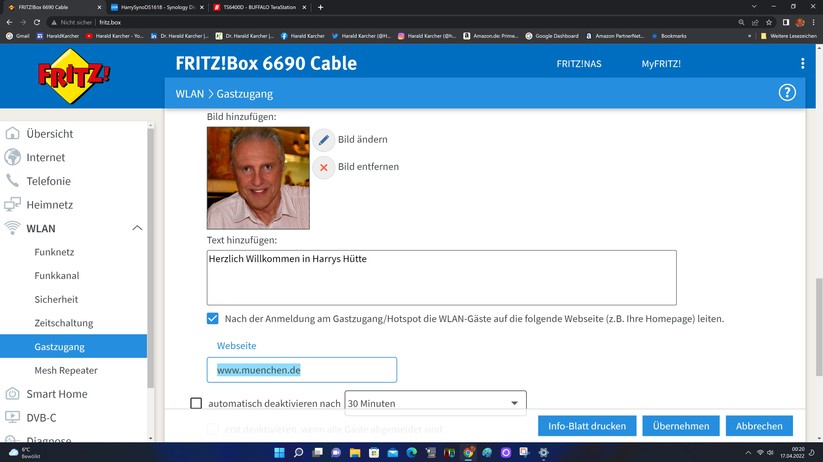Click the welcome text area
Viewport: 823px width, 462px height.
click(x=441, y=278)
